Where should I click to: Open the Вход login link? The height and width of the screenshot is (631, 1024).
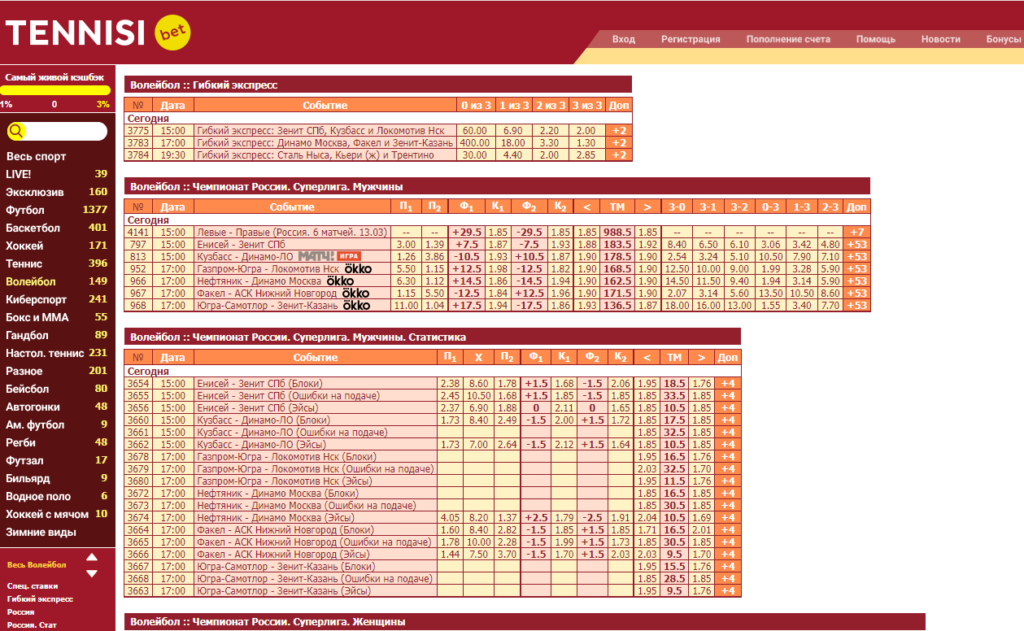(x=623, y=39)
